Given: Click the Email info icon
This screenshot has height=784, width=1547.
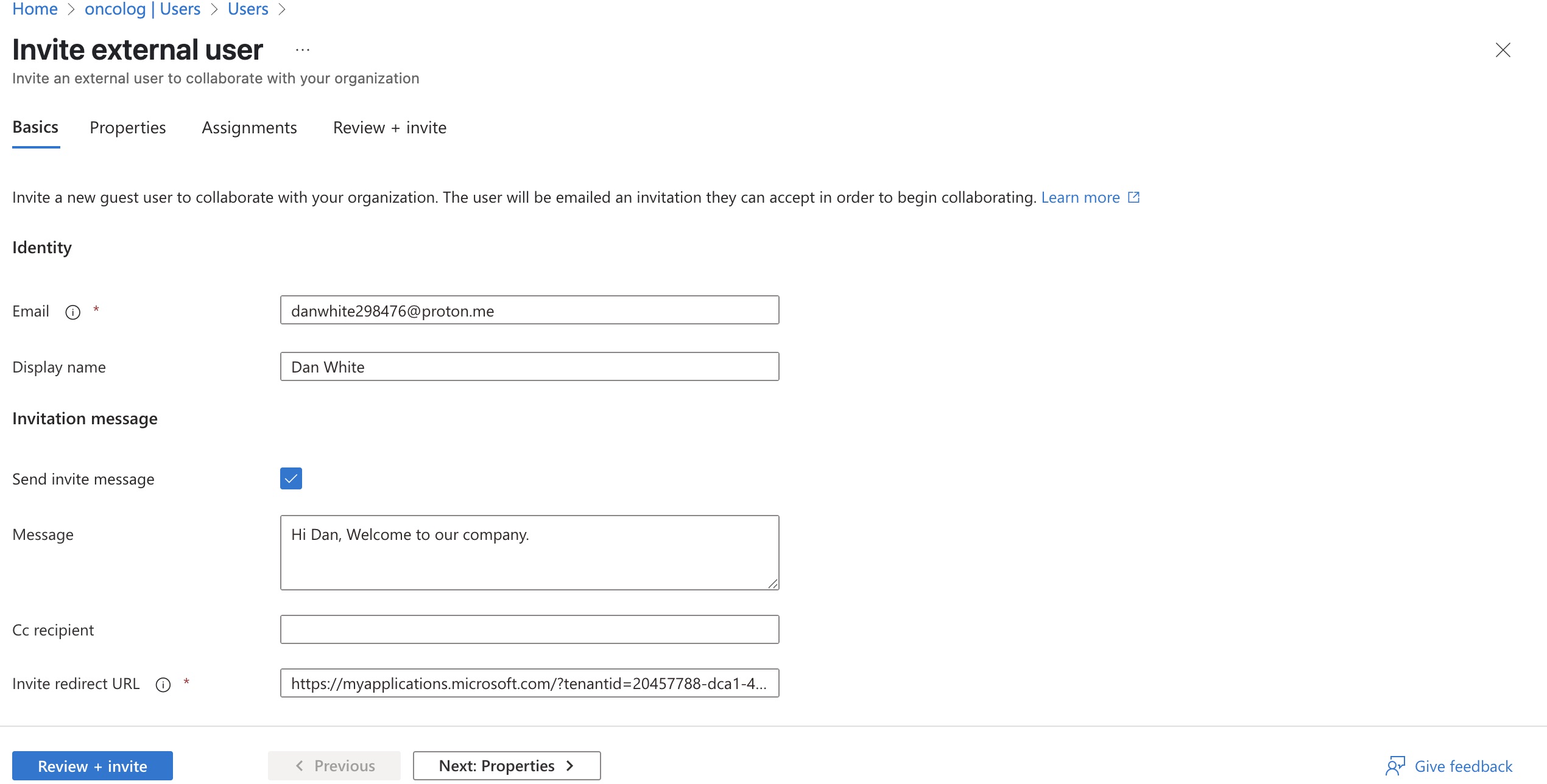Looking at the screenshot, I should [73, 312].
